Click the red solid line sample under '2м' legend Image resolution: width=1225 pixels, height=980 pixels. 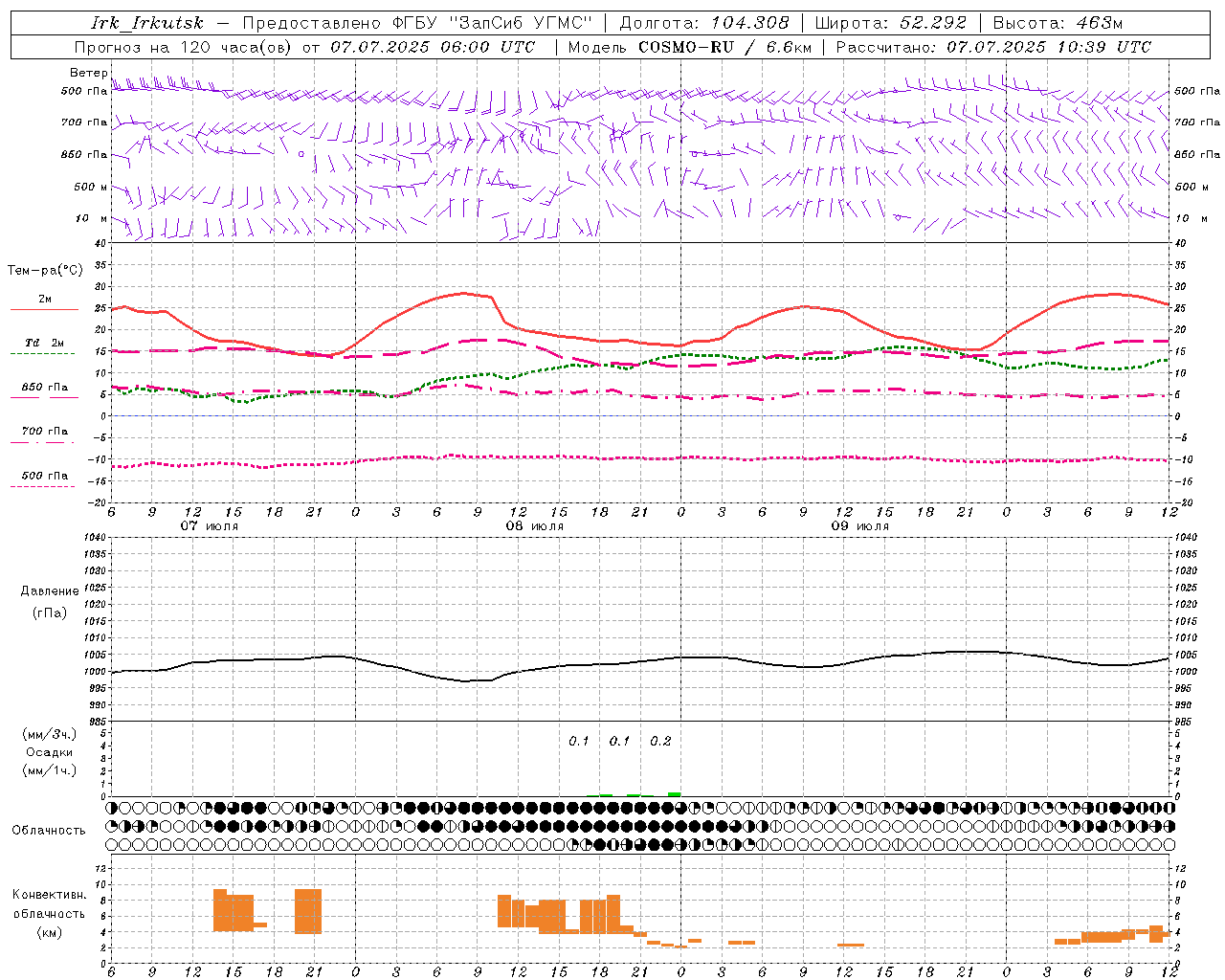[44, 310]
